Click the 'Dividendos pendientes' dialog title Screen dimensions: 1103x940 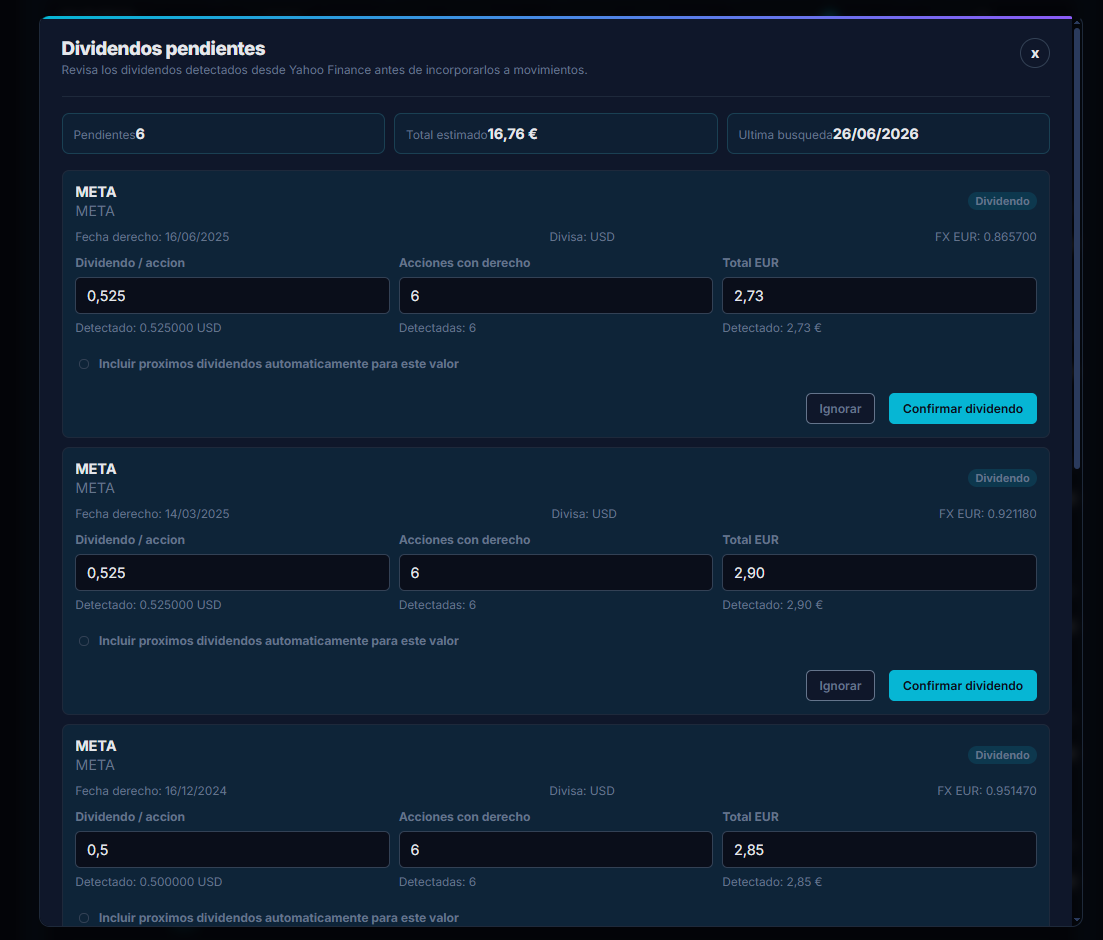tap(163, 49)
